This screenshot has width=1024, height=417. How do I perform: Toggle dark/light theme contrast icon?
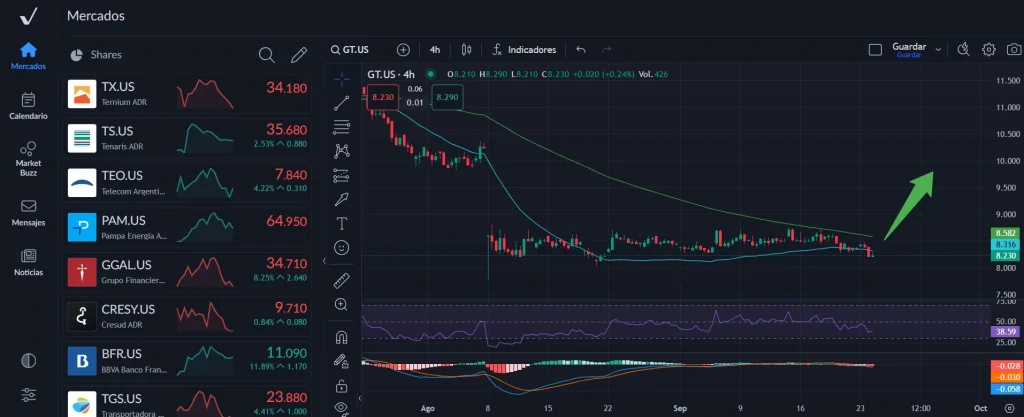28,360
